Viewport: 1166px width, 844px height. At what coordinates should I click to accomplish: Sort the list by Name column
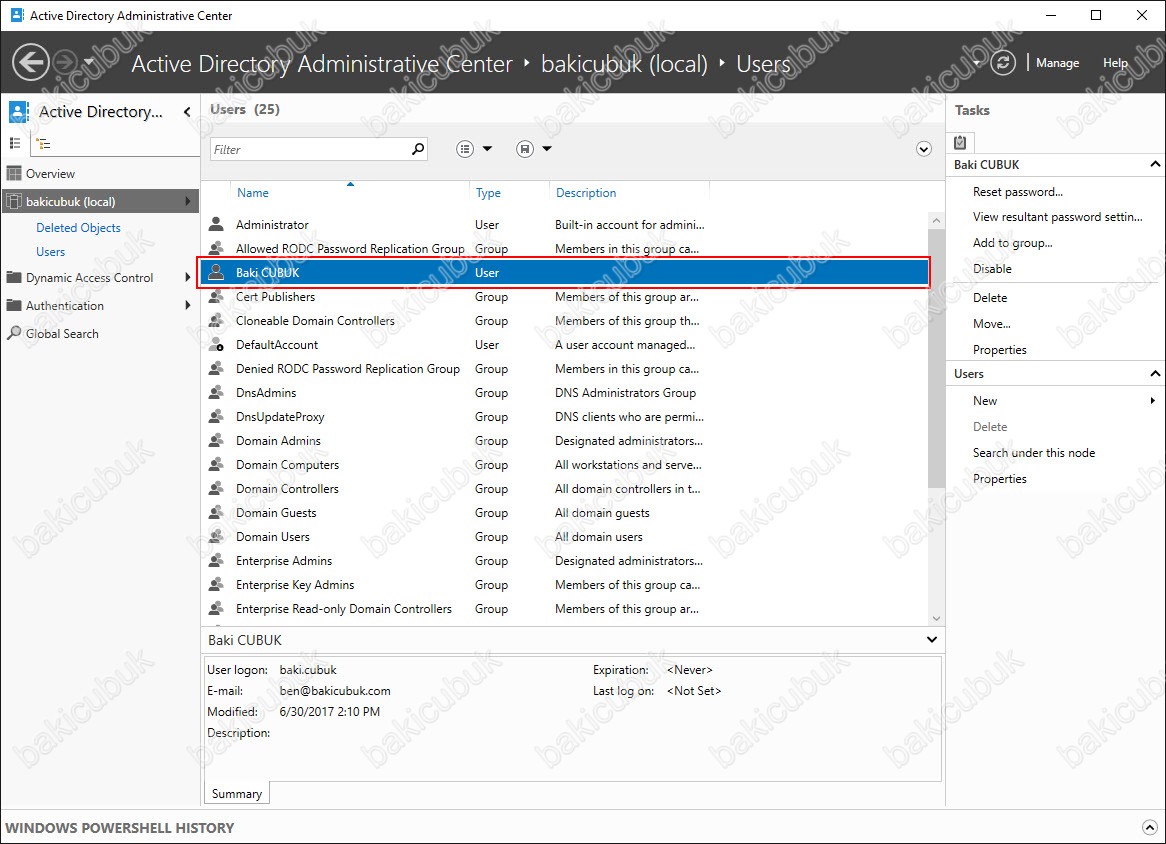253,193
